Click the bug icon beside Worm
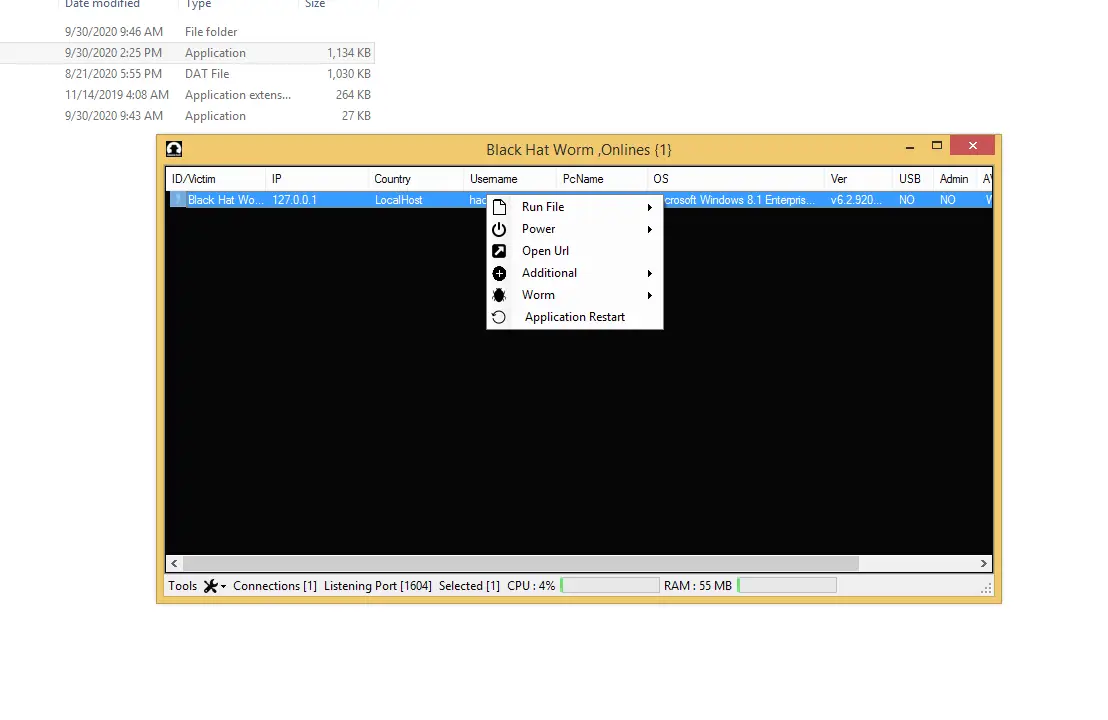1108x720 pixels. (x=499, y=295)
